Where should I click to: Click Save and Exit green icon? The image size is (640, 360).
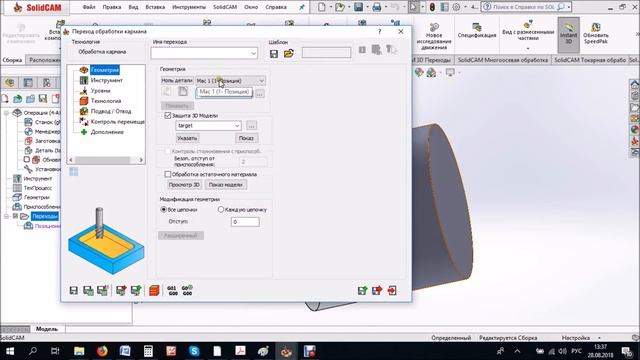pyautogui.click(x=362, y=290)
